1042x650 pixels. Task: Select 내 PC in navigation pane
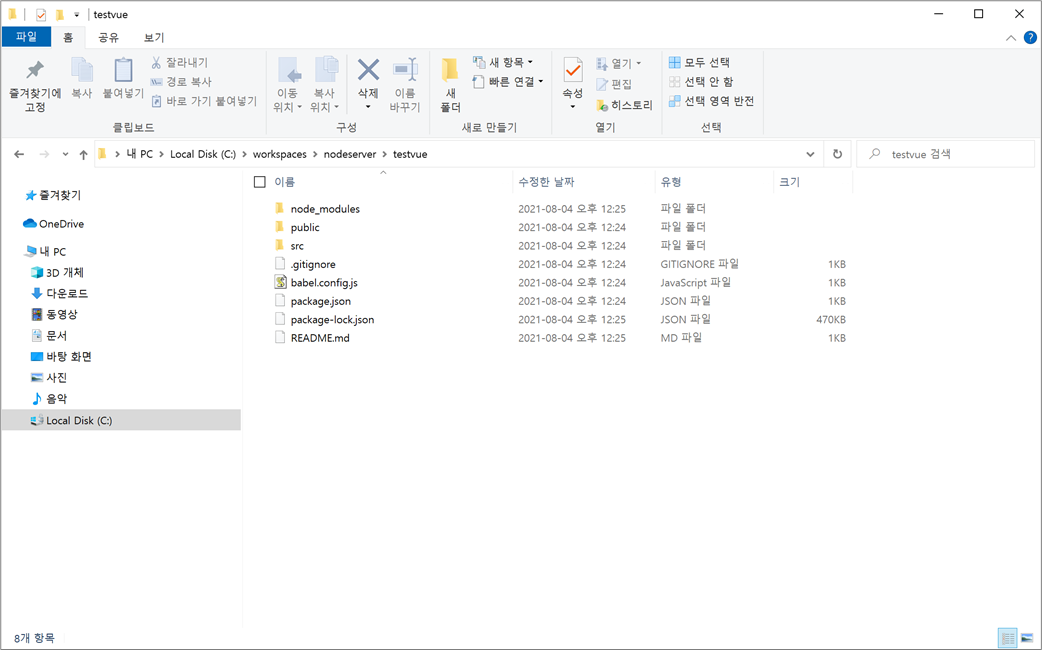point(45,252)
